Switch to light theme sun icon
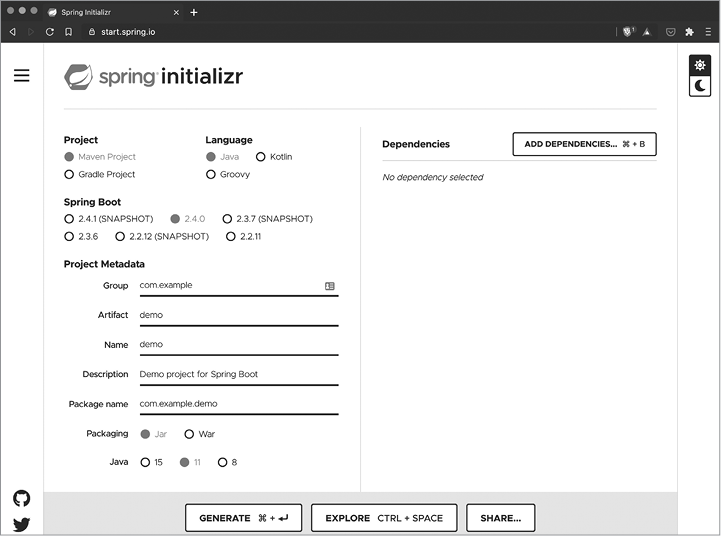Screen dimensions: 721x536 701,65
